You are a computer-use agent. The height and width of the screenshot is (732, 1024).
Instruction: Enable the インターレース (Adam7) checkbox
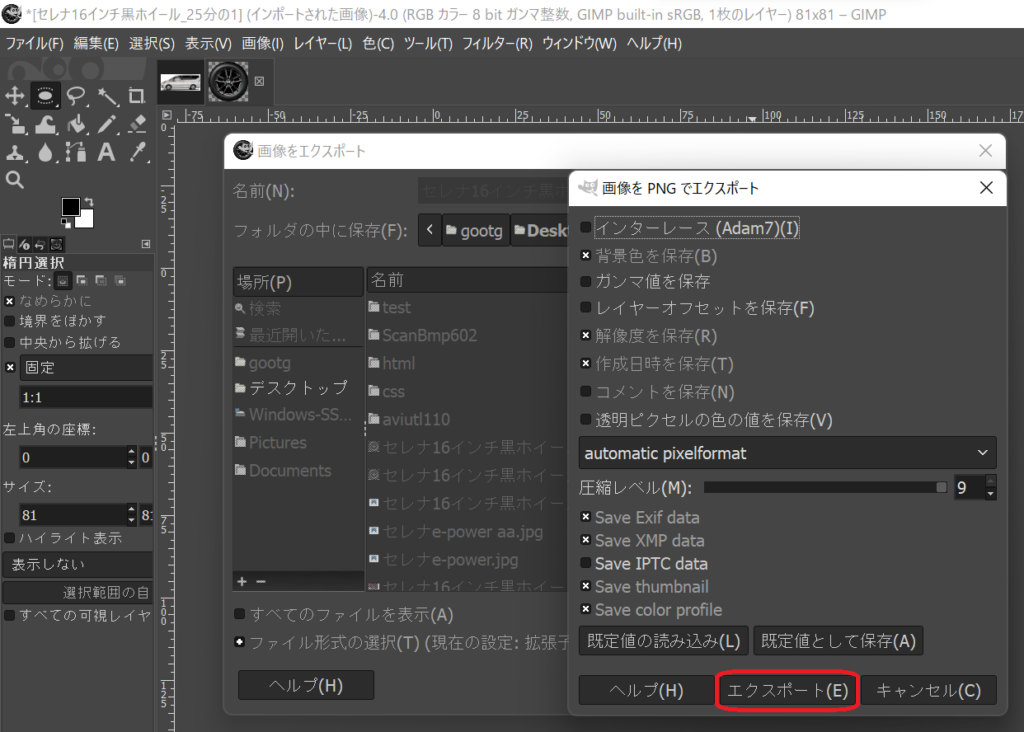tap(586, 228)
